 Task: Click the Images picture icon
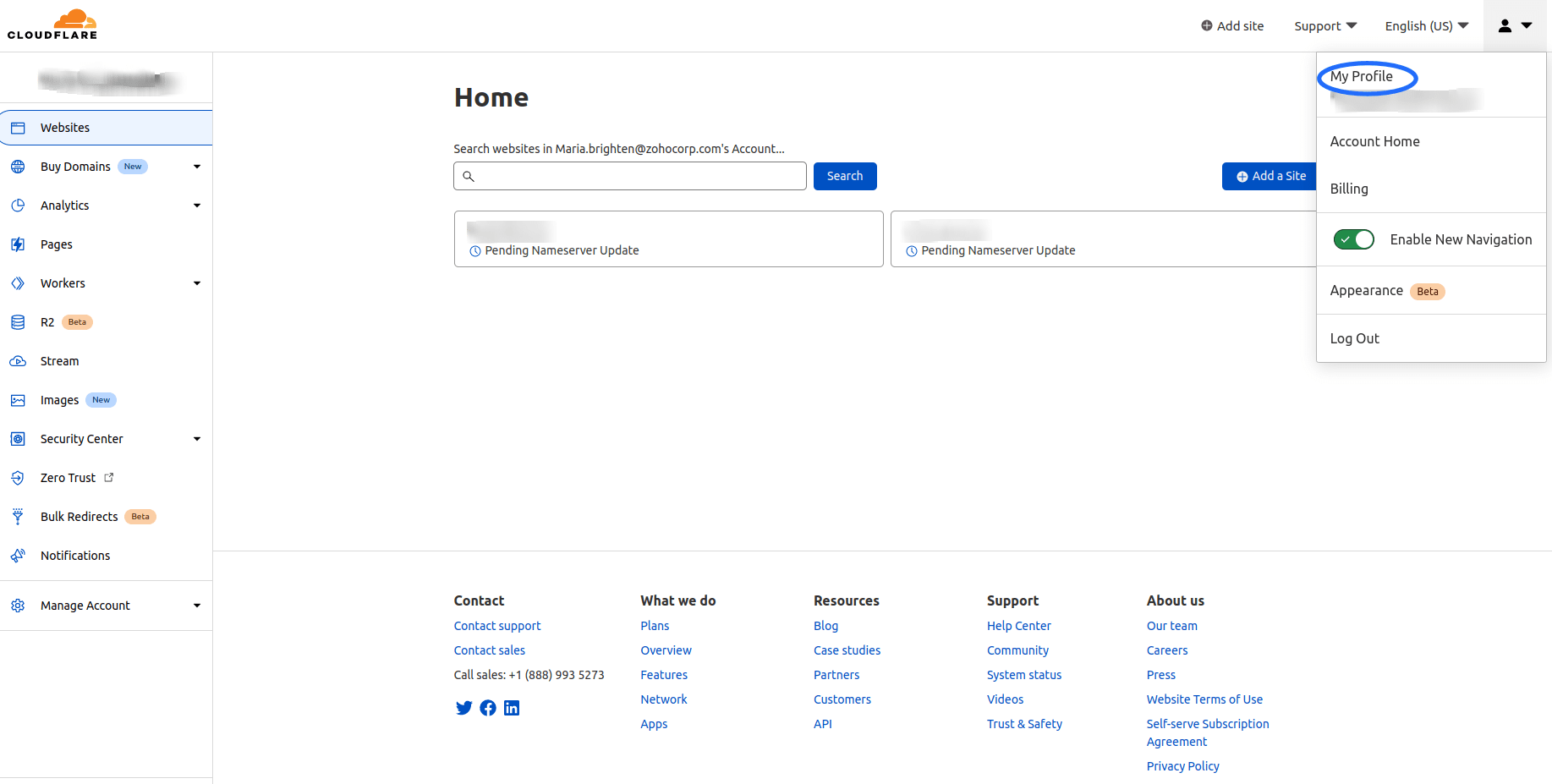click(x=18, y=400)
